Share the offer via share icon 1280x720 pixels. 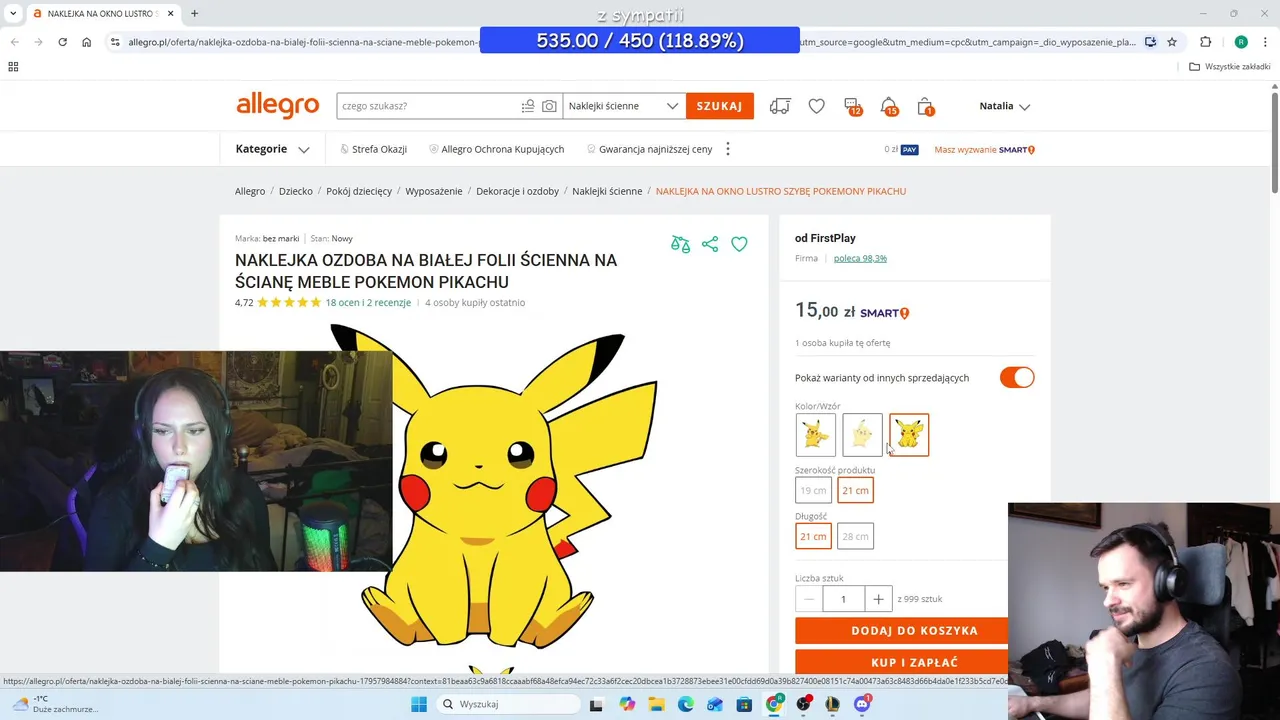(x=710, y=244)
